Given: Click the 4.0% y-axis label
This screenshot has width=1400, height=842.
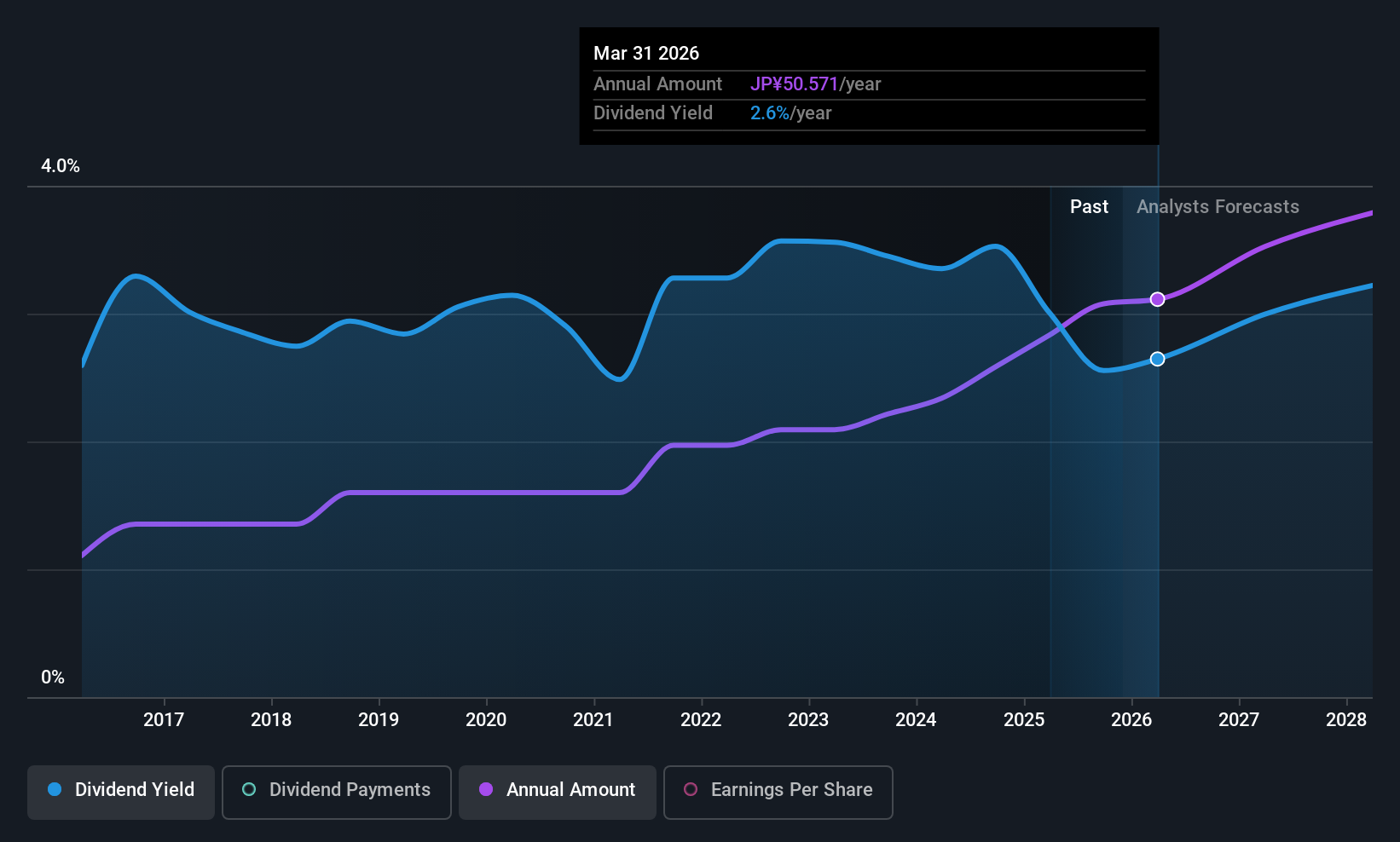Looking at the screenshot, I should [61, 166].
